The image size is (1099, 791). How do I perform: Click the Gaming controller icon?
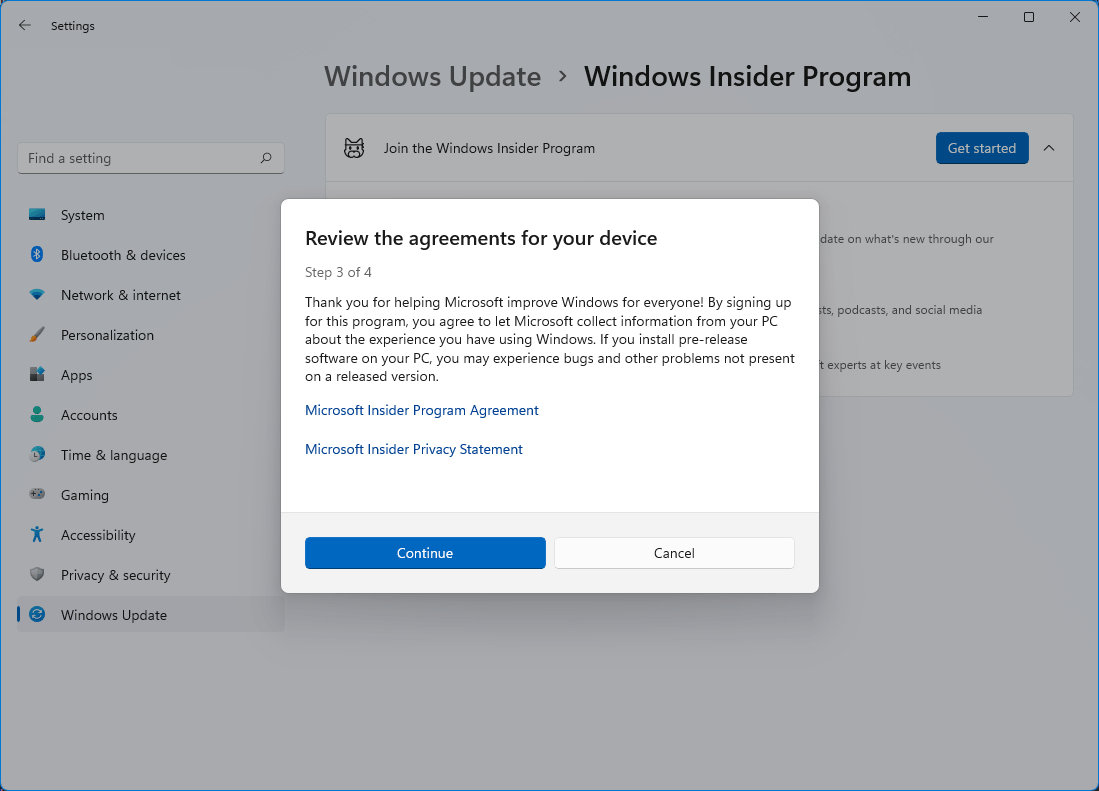tap(37, 495)
